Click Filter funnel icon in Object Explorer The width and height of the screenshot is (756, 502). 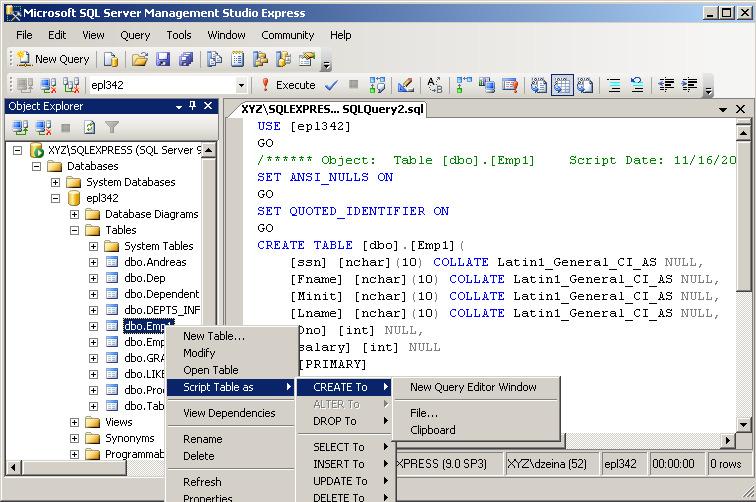click(x=112, y=128)
